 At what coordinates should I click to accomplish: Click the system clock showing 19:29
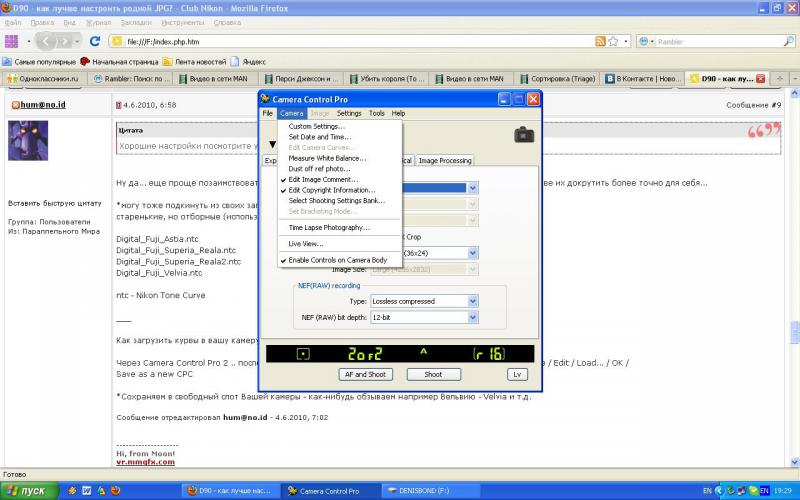pyautogui.click(x=784, y=491)
